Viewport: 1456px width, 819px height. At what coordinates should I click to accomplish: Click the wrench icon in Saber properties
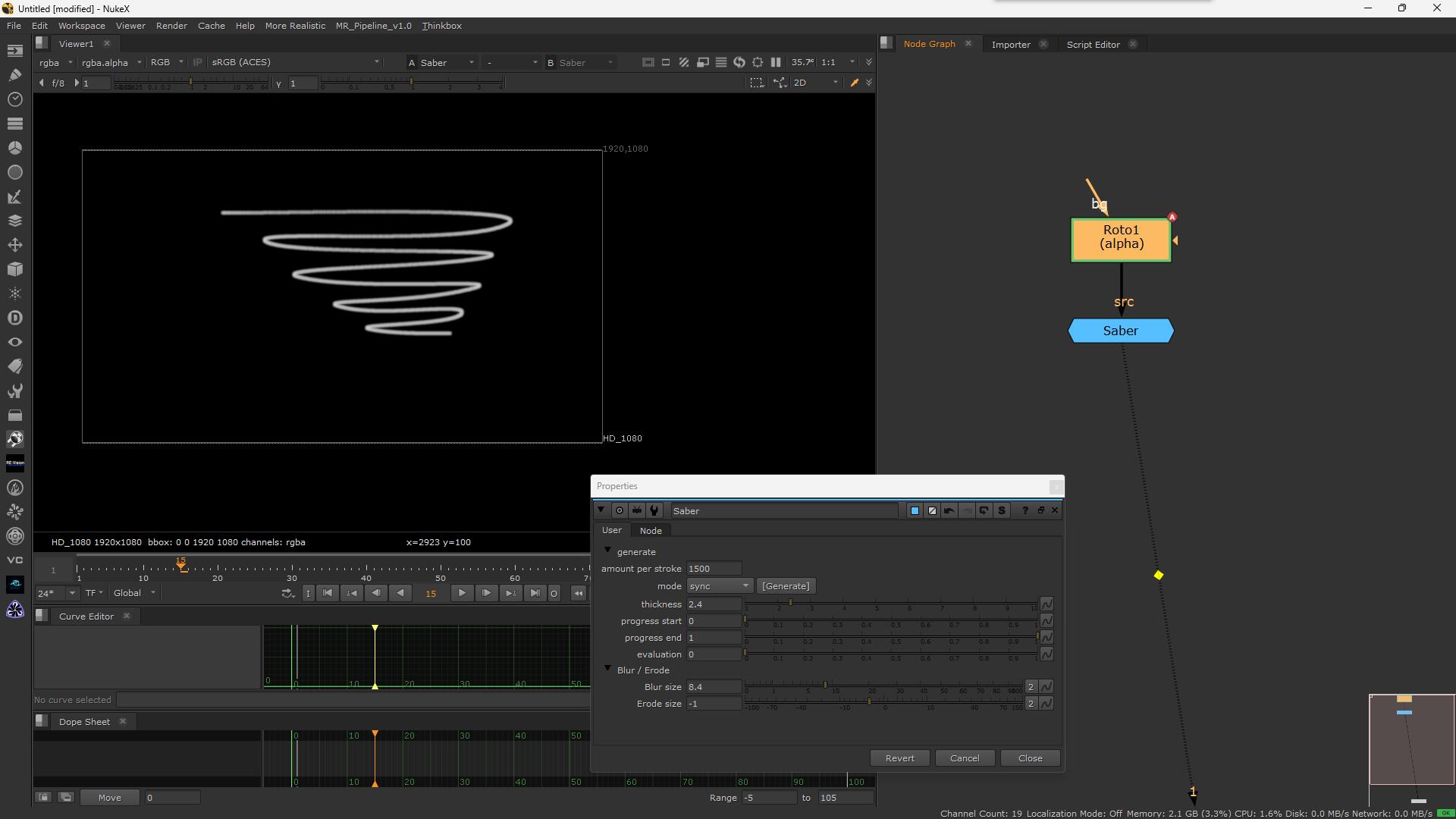654,510
